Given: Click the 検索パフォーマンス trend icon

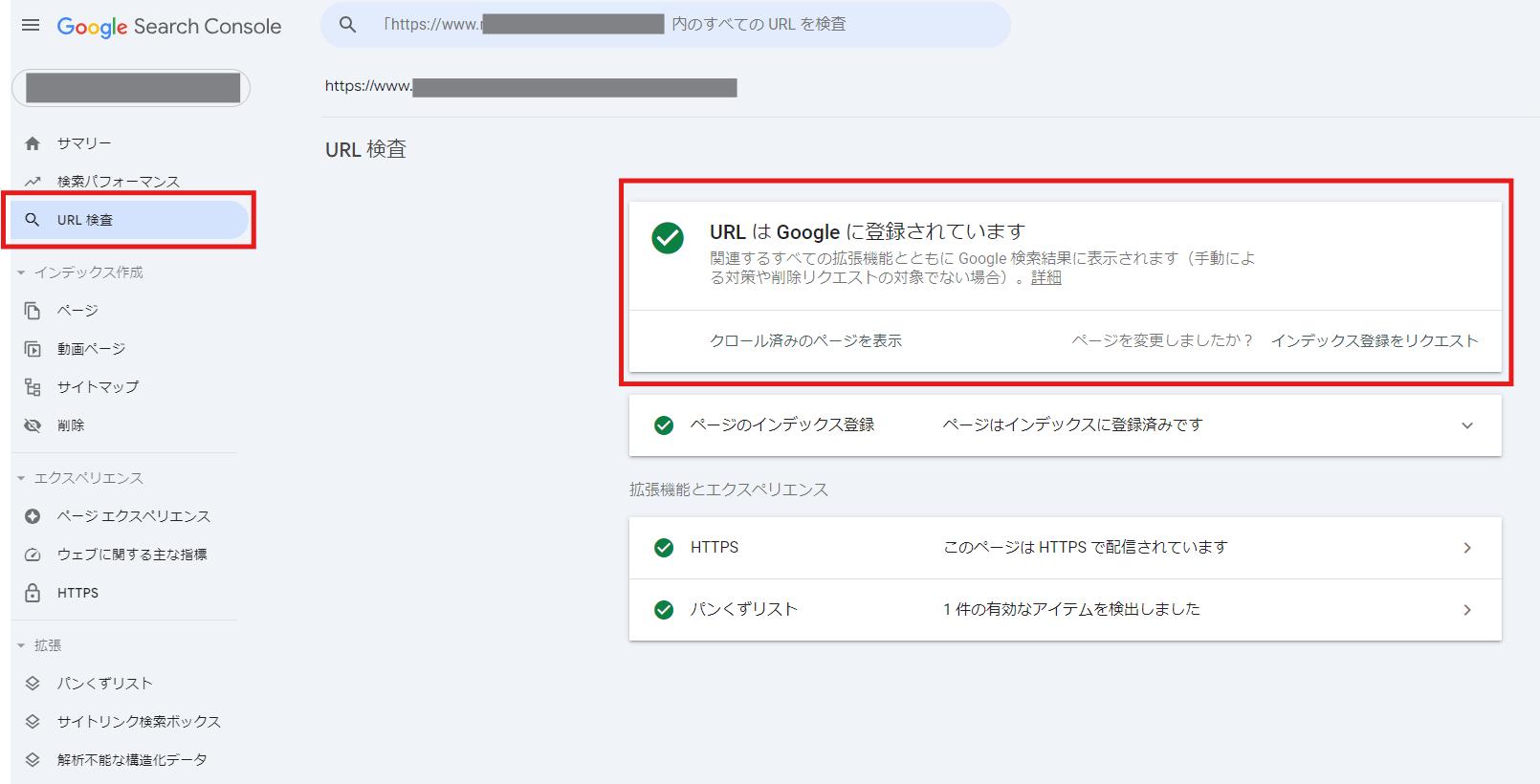Looking at the screenshot, I should coord(33,182).
